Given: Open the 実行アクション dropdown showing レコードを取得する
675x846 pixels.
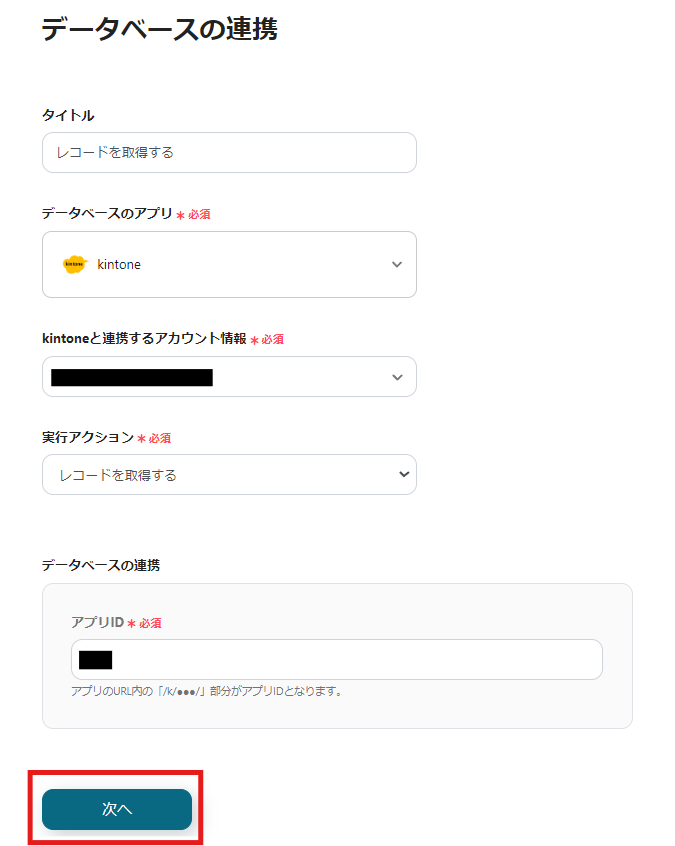Looking at the screenshot, I should coord(229,474).
